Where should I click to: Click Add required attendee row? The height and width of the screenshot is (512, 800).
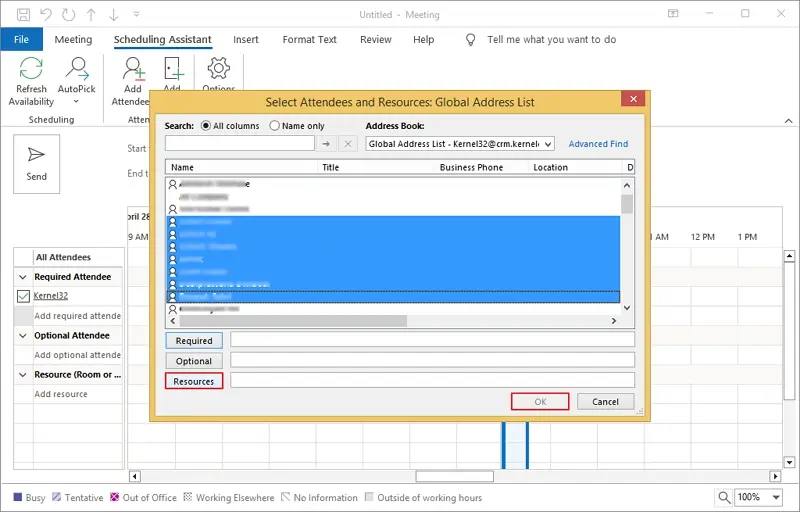78,316
